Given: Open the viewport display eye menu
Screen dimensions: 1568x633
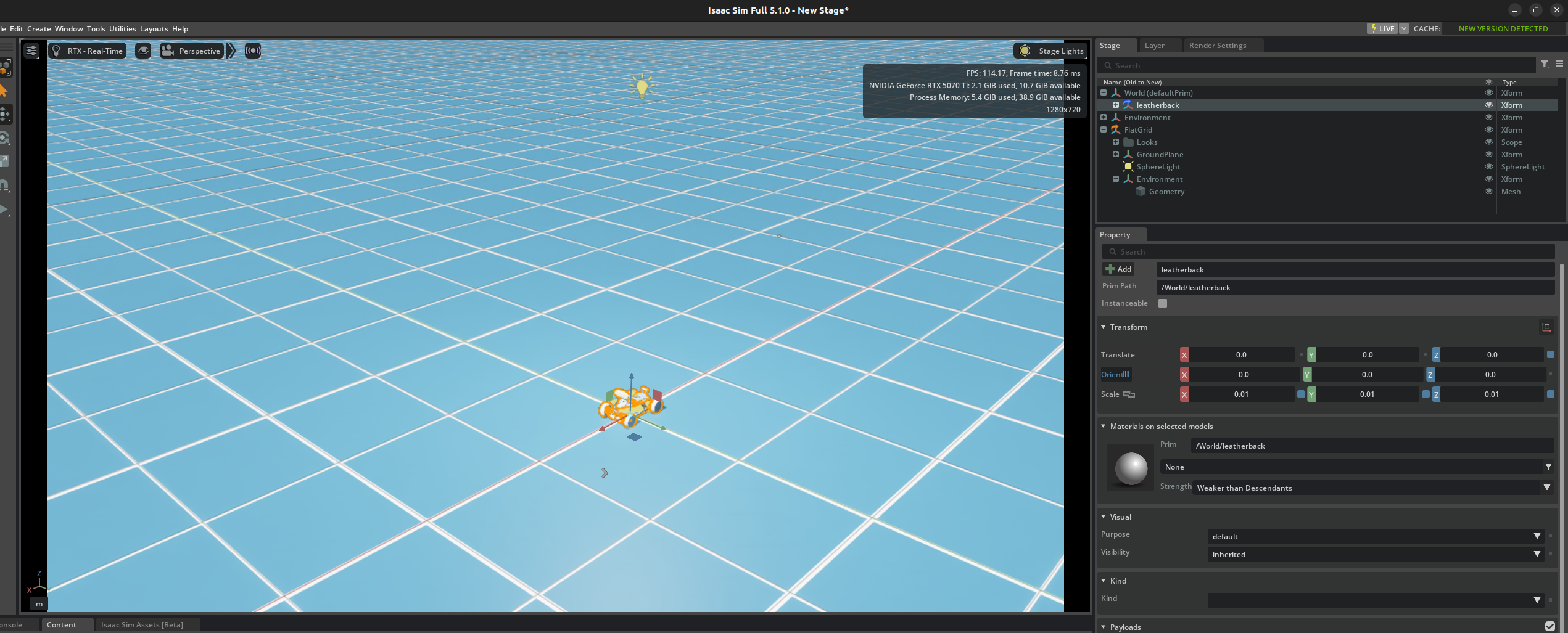Looking at the screenshot, I should click(143, 51).
